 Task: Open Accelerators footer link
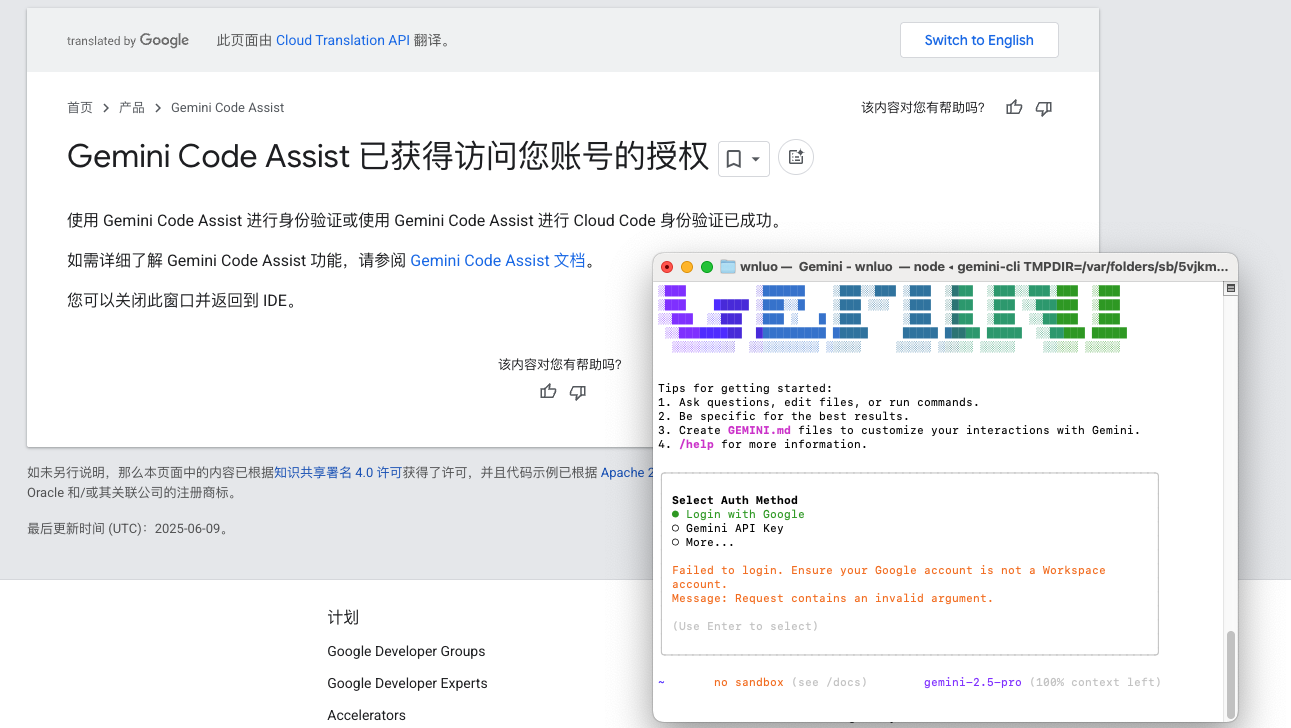366,715
